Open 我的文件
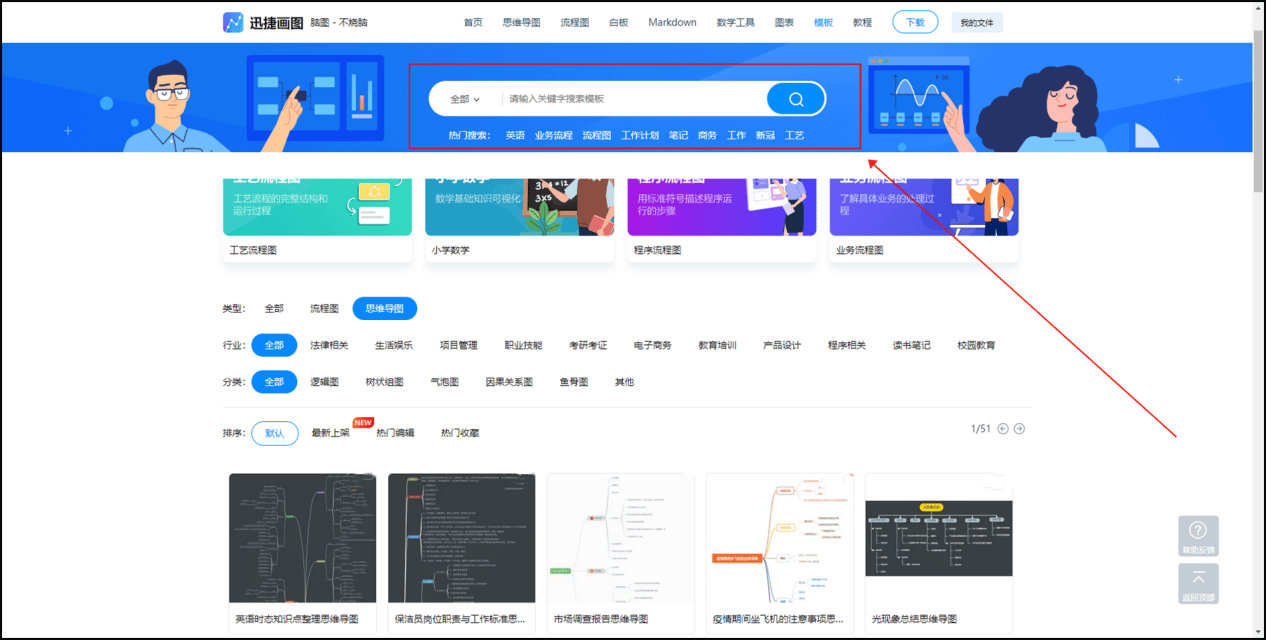This screenshot has height=640, width=1266. pos(977,21)
